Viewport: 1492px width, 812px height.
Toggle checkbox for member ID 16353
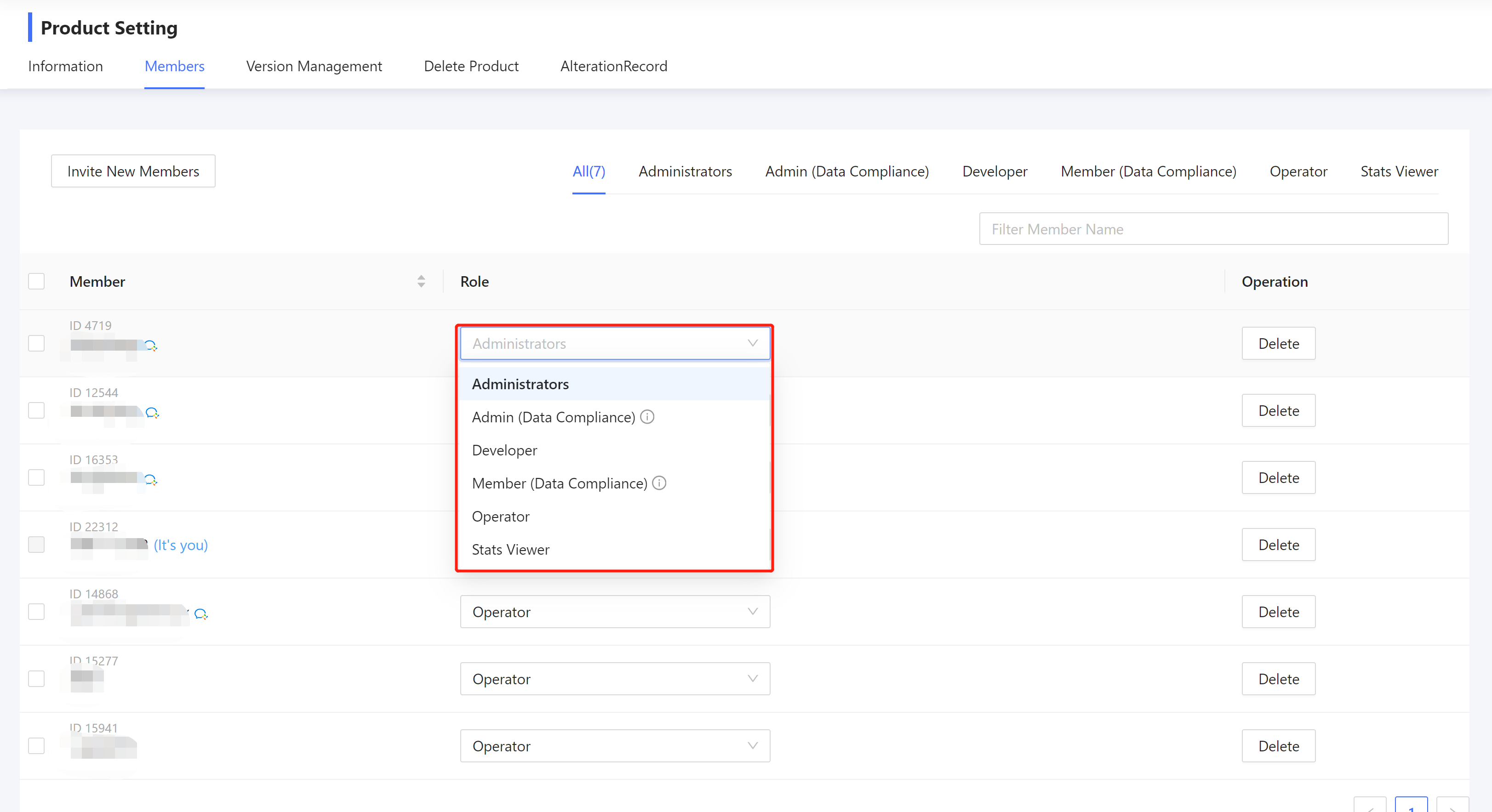36,477
